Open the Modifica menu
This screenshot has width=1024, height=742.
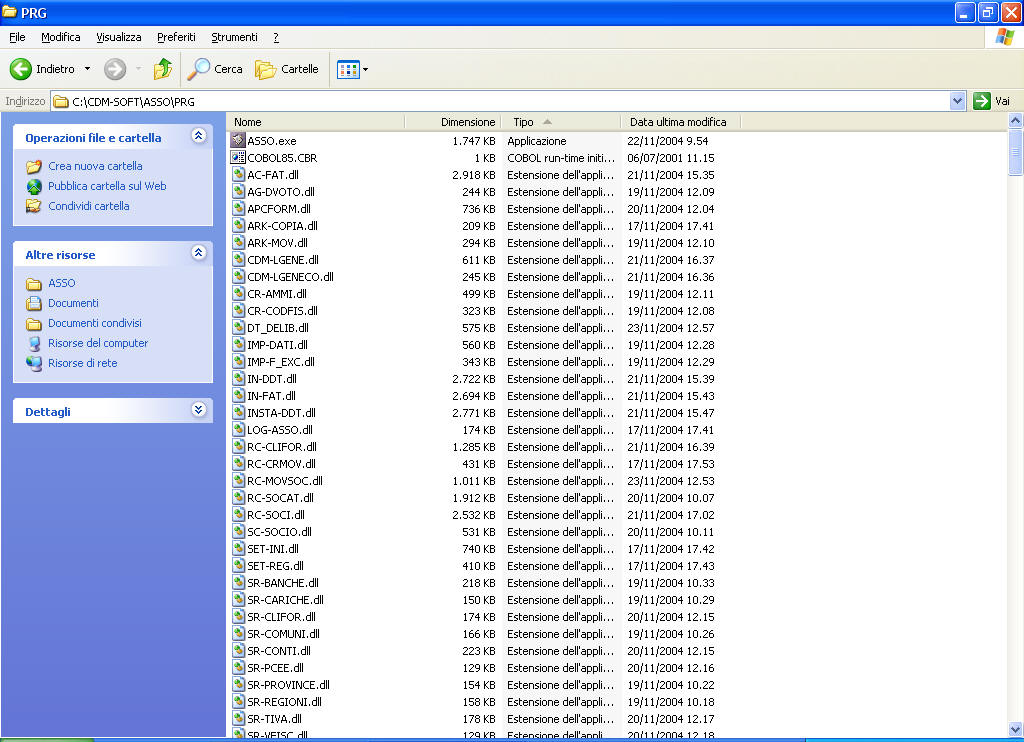(61, 37)
